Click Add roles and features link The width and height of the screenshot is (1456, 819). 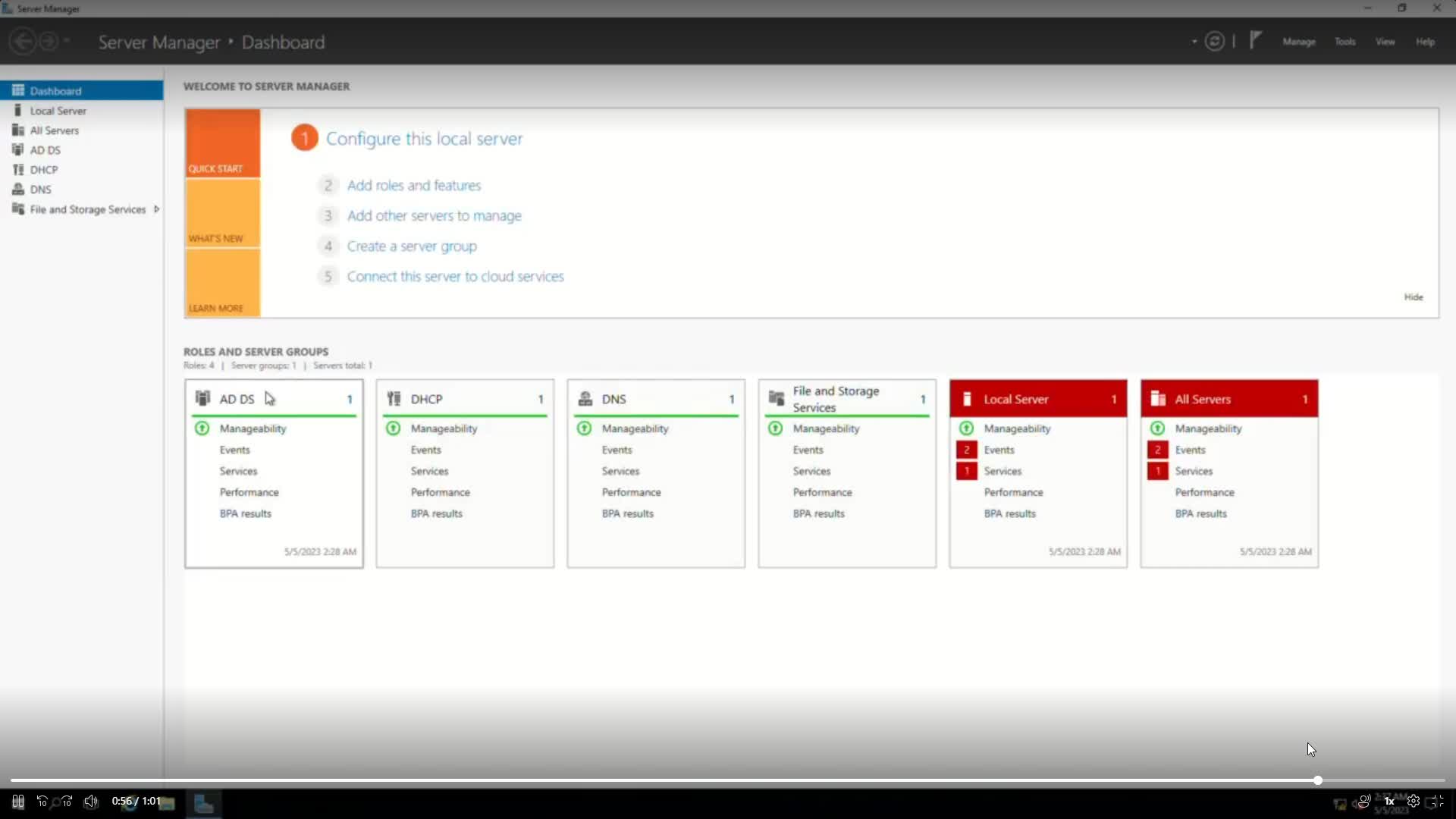(x=414, y=185)
